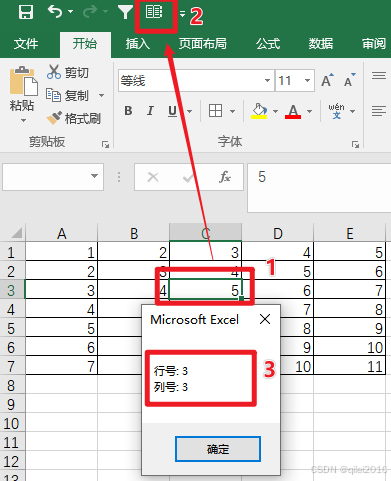391x481 pixels.
Task: Apply the red font color A
Action: point(293,111)
